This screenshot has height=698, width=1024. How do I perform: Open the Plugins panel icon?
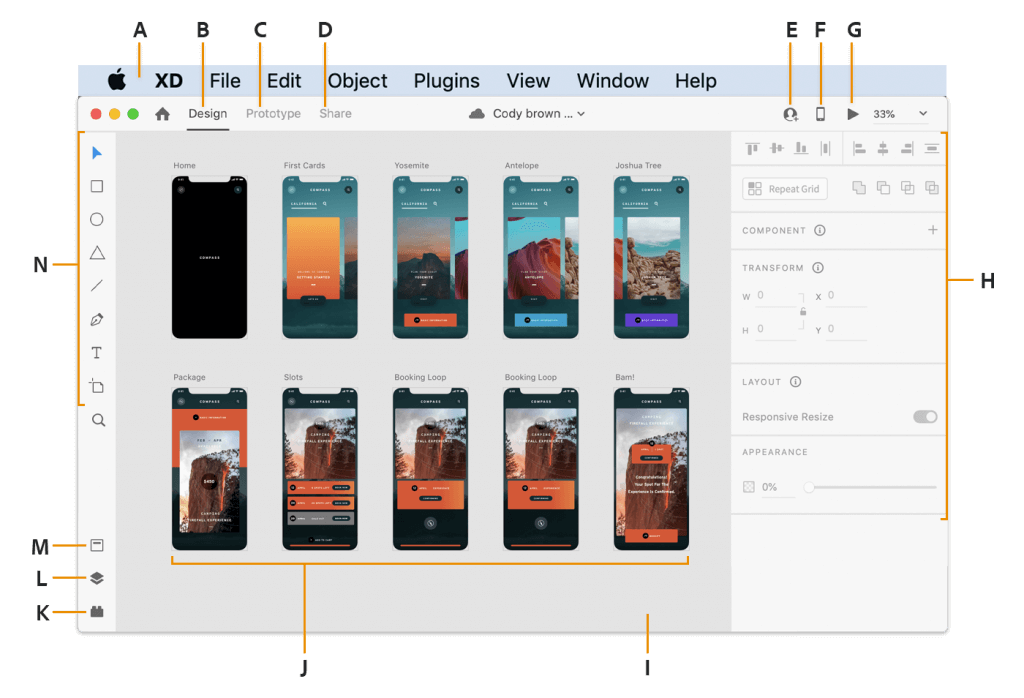(97, 611)
